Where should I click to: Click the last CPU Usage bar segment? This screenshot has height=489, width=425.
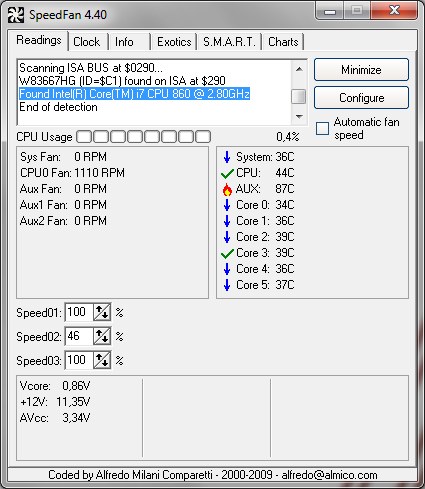203,137
